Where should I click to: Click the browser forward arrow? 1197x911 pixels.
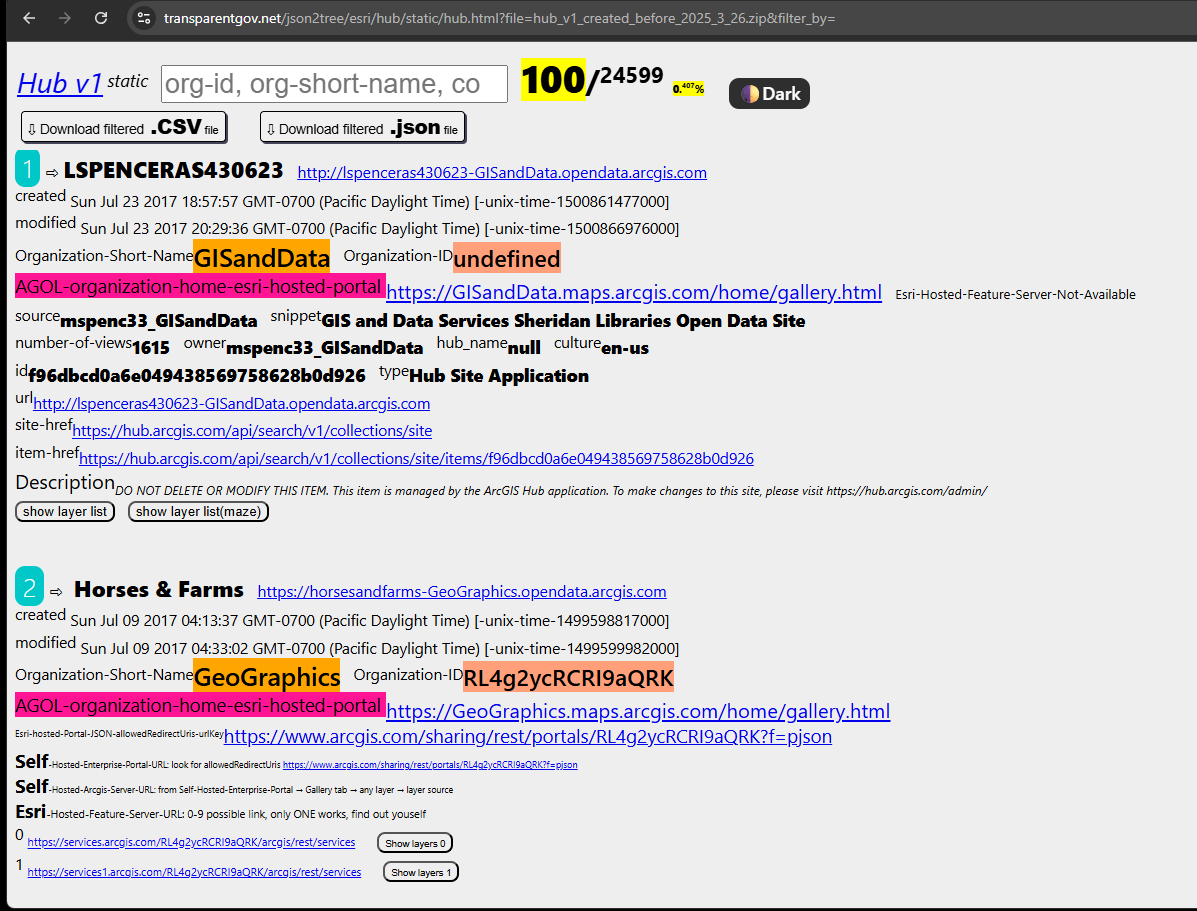(65, 18)
